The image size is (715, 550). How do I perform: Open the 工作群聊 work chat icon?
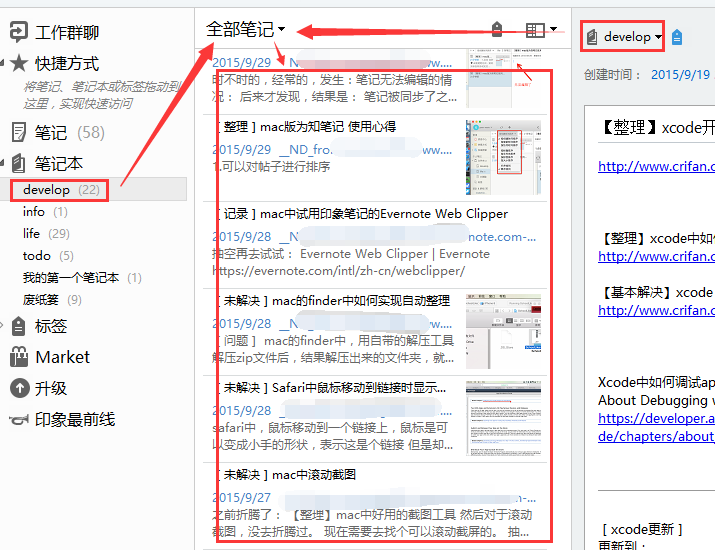(19, 32)
